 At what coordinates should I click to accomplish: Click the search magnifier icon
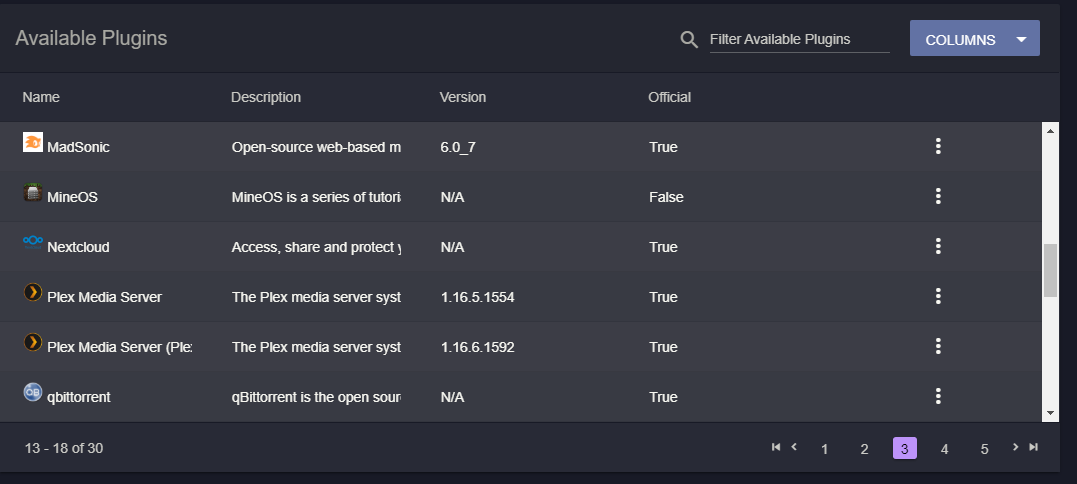(x=689, y=39)
